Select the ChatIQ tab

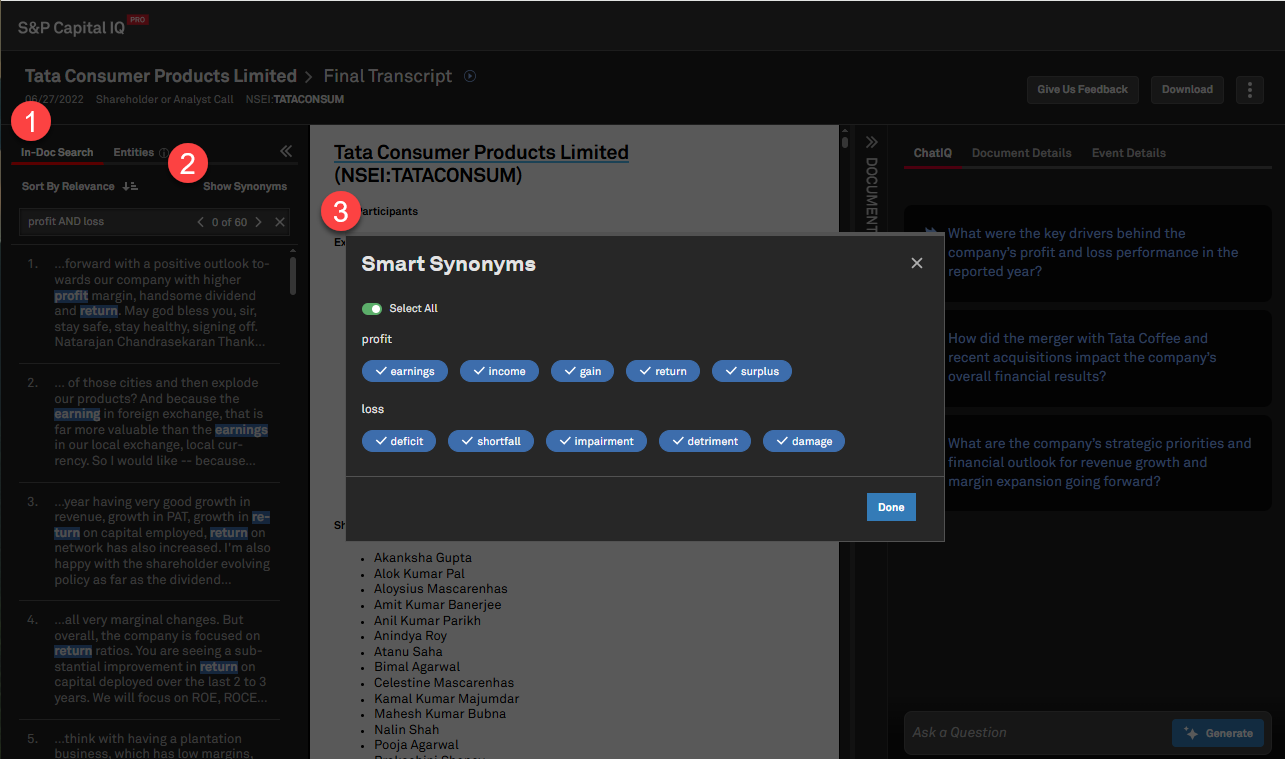(x=933, y=153)
